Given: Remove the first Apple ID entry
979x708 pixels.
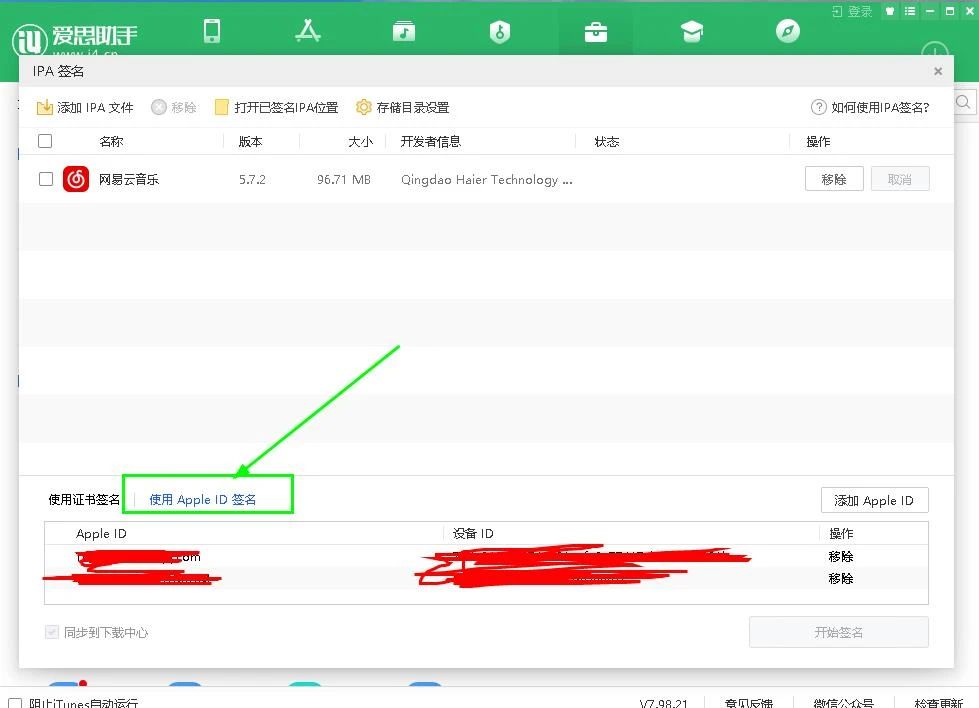Looking at the screenshot, I should (840, 556).
